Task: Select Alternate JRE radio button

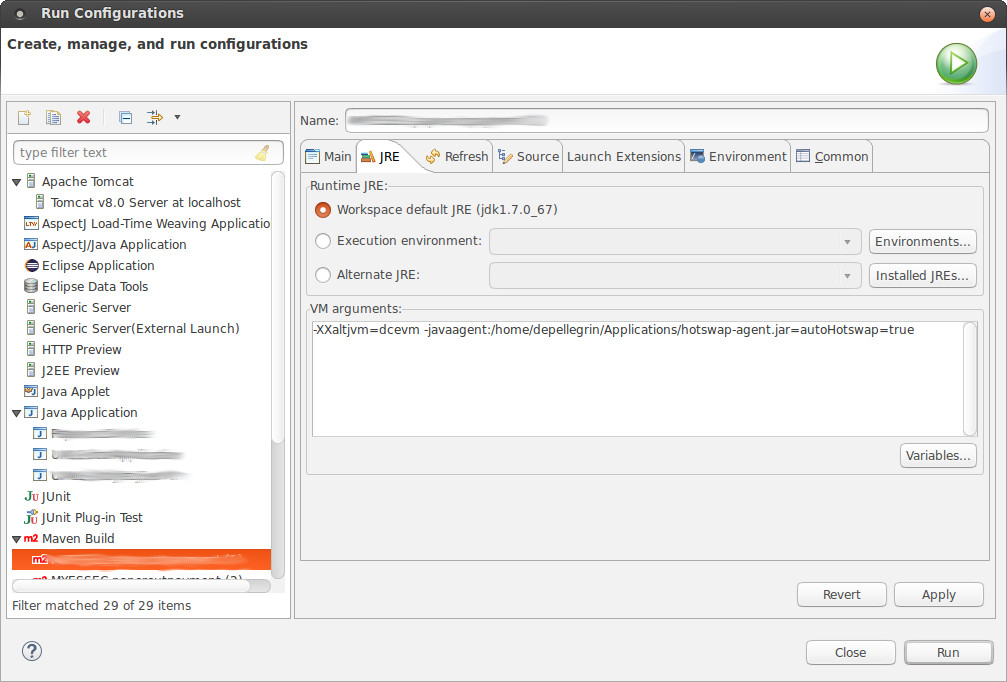Action: coord(323,275)
